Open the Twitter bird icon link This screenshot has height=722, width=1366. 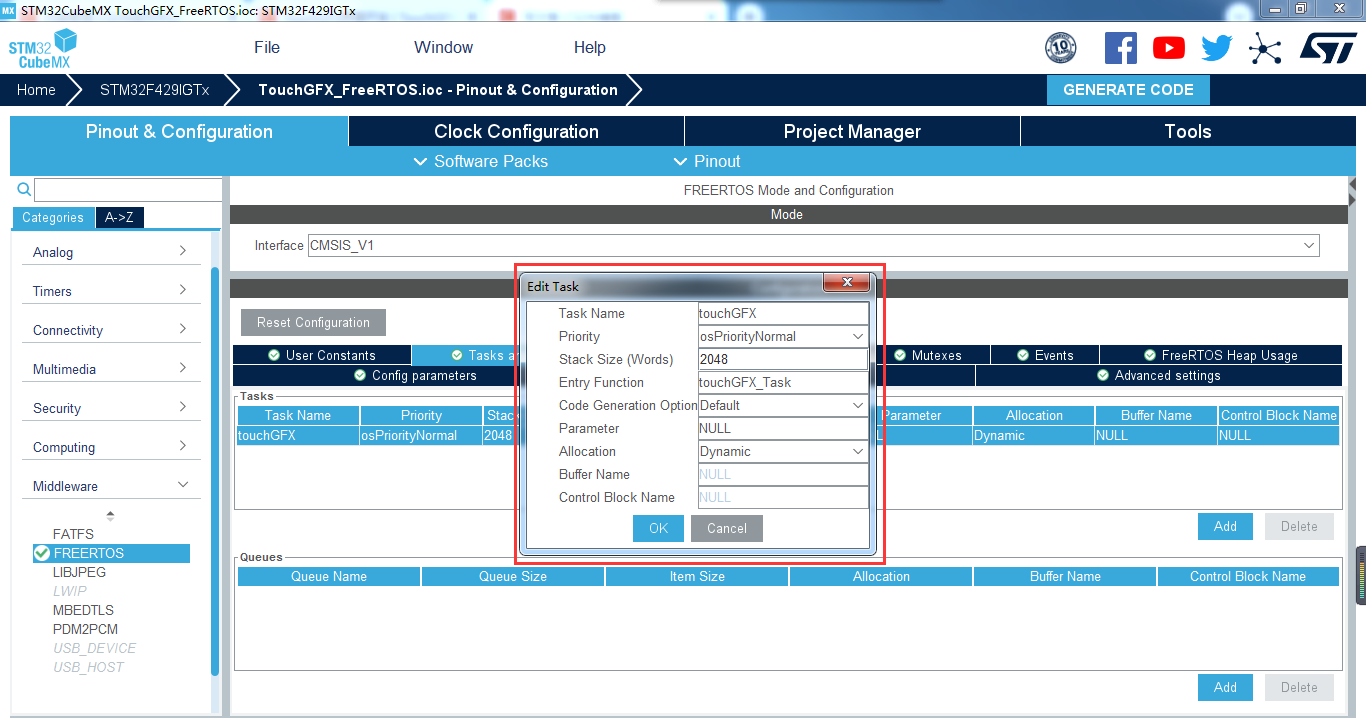(x=1217, y=48)
